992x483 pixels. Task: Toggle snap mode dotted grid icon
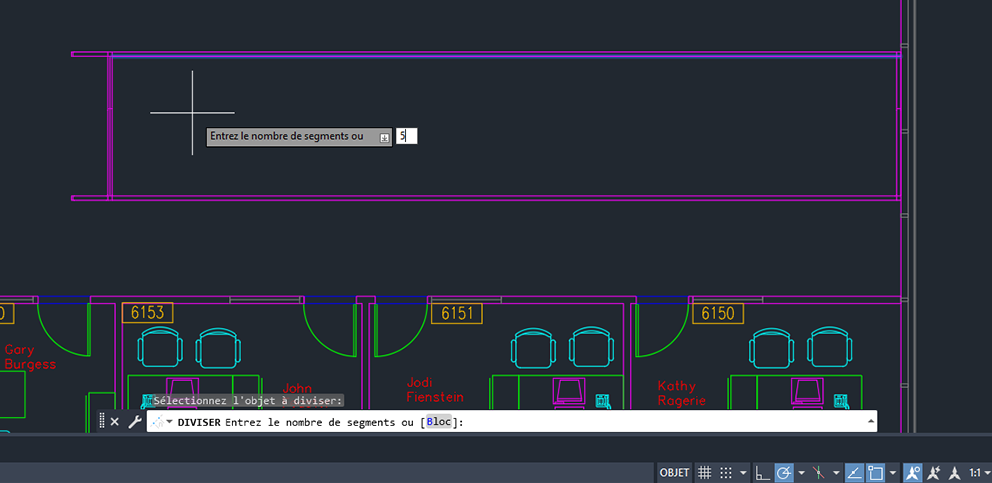click(x=726, y=473)
